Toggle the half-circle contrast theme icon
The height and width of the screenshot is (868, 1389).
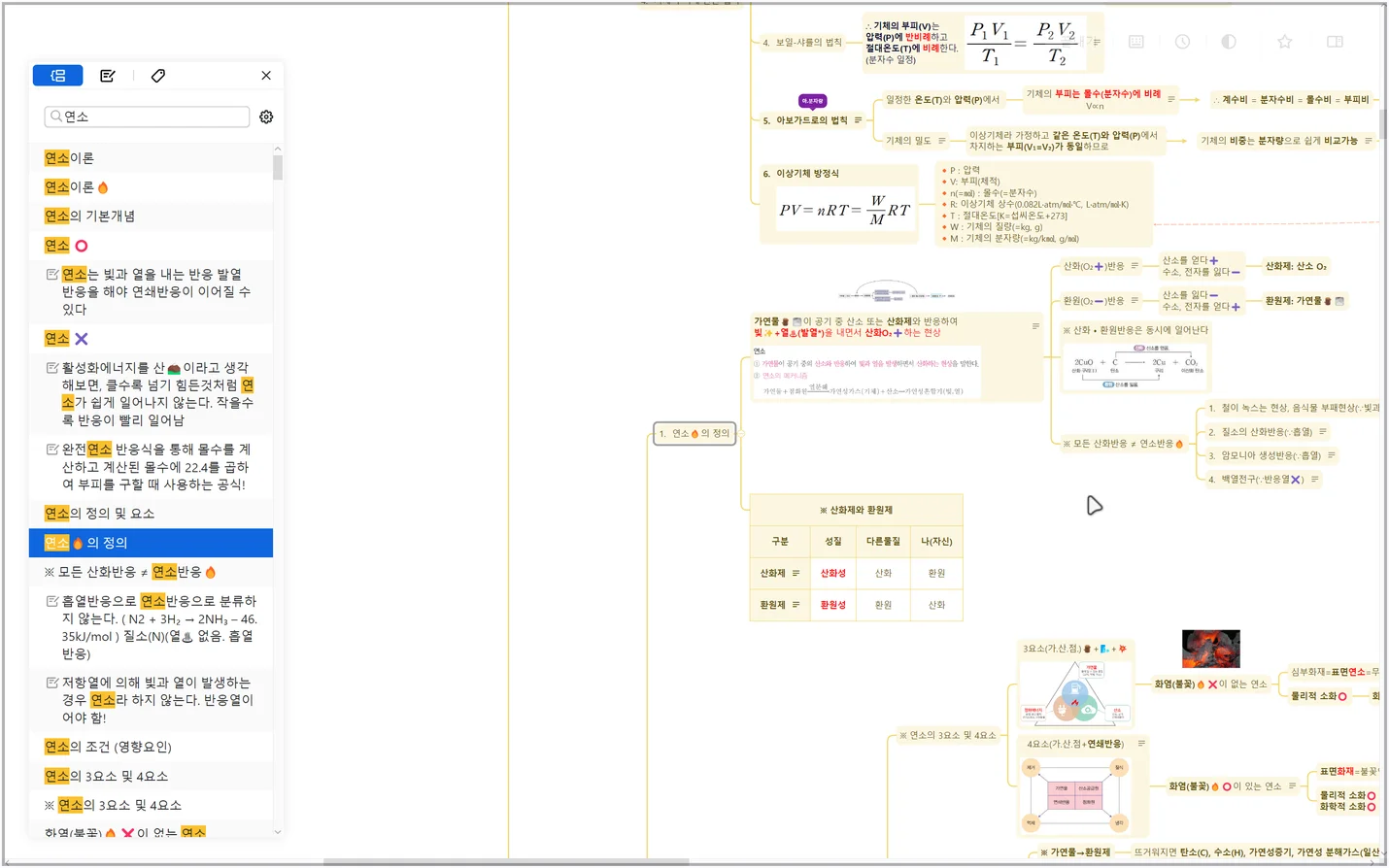coord(1229,42)
